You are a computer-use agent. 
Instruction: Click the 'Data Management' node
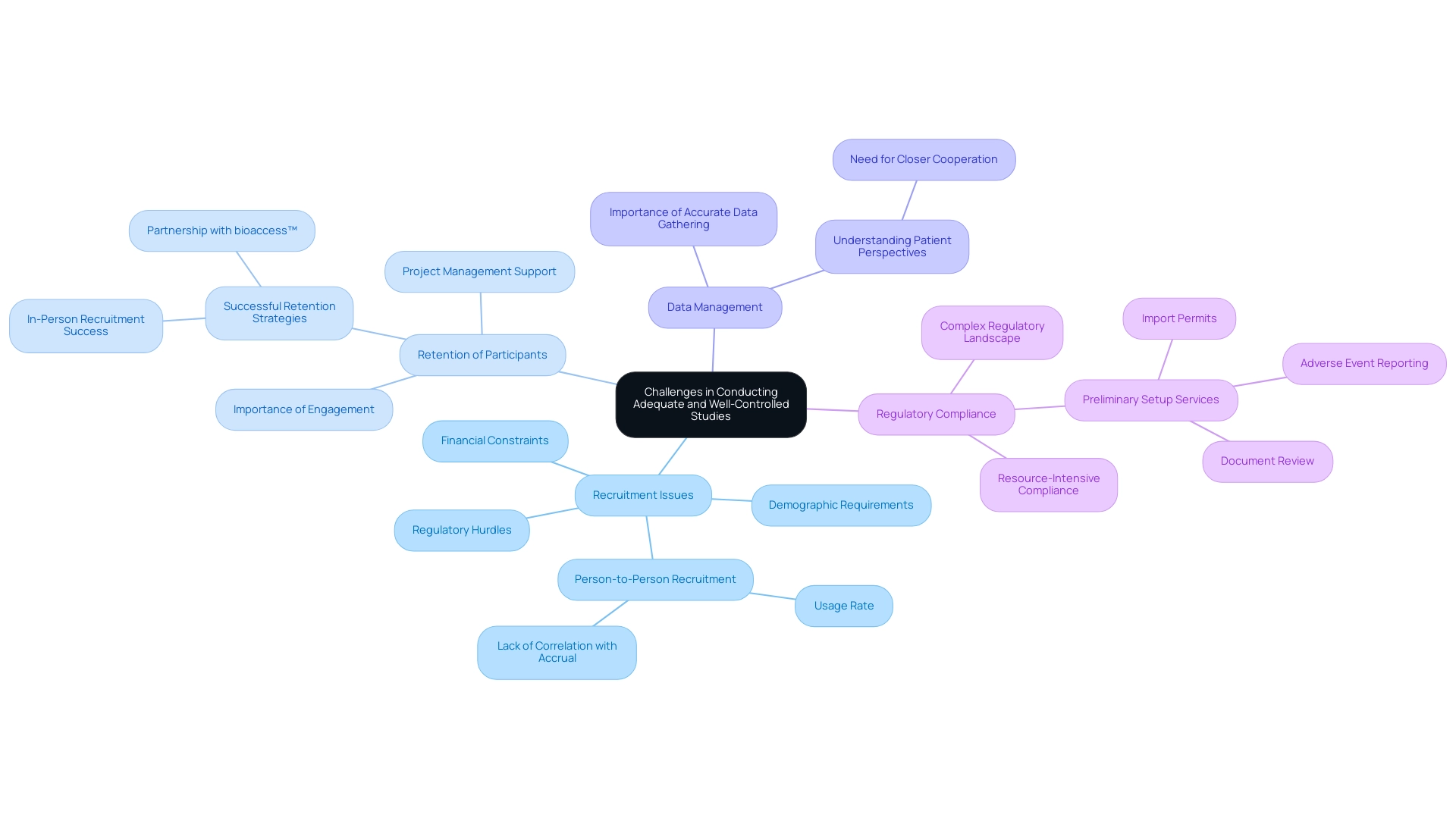[x=714, y=306]
